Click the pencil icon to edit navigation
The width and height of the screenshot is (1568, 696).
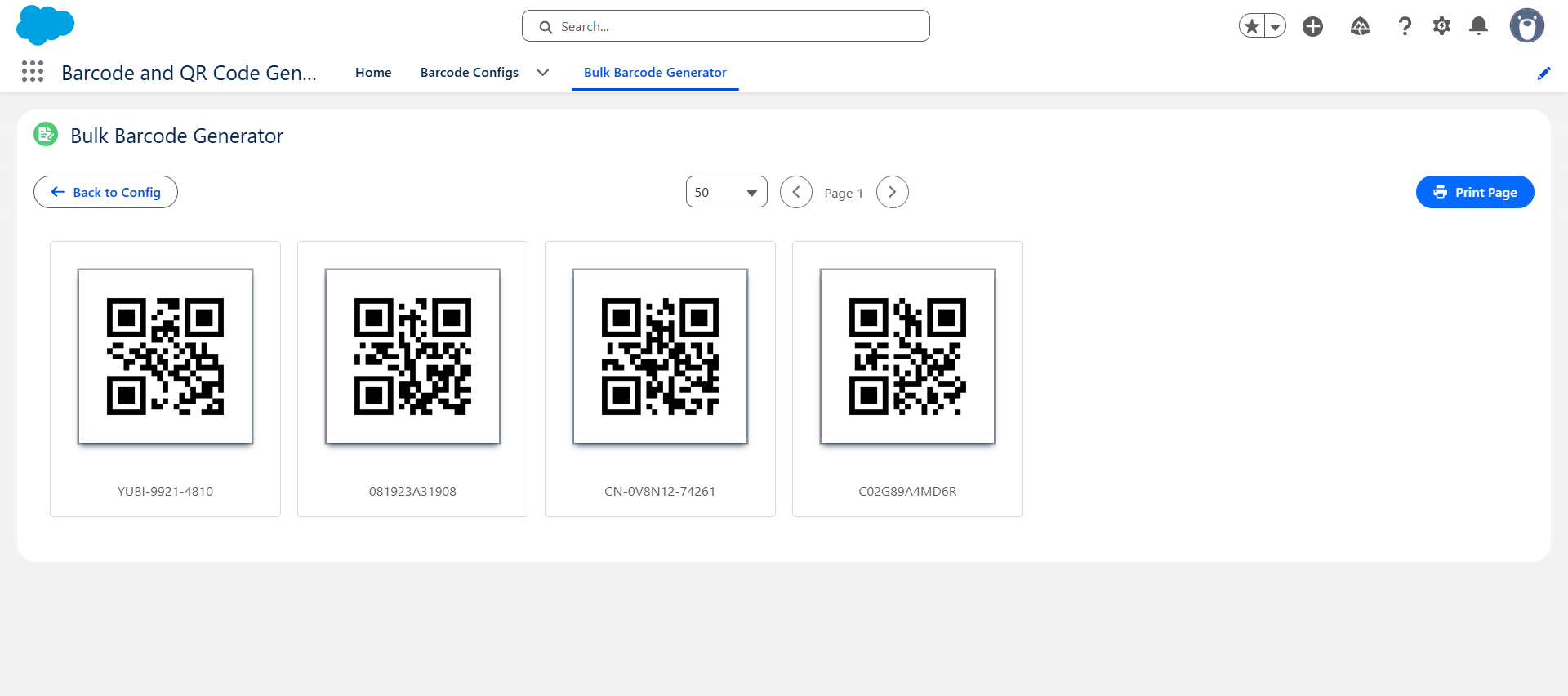point(1543,74)
